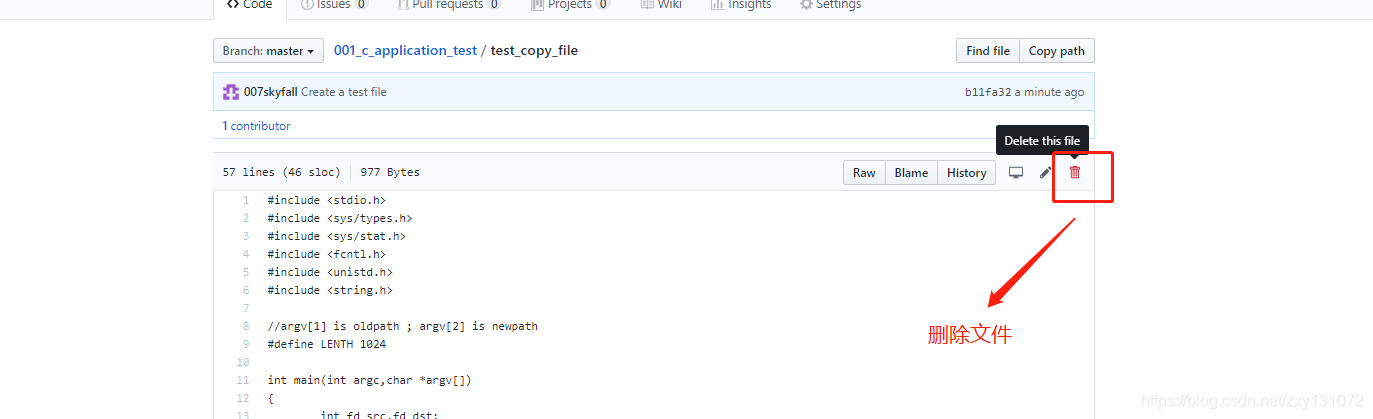Click the int main(int argc,char *argv[]) line
1373x419 pixels.
pos(369,380)
